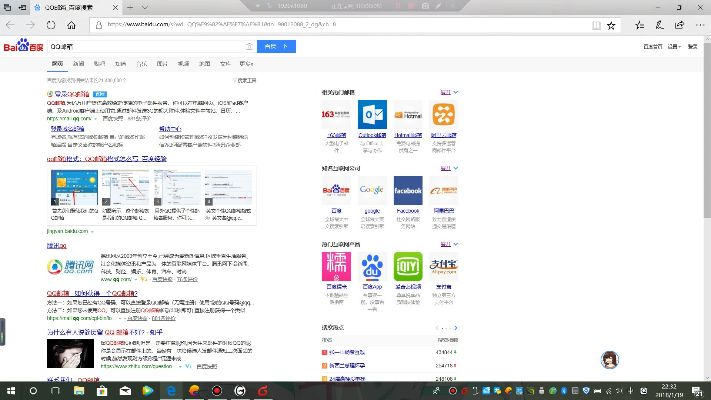Click the Share page icon
Viewport: 711px width, 400px height.
click(x=679, y=25)
